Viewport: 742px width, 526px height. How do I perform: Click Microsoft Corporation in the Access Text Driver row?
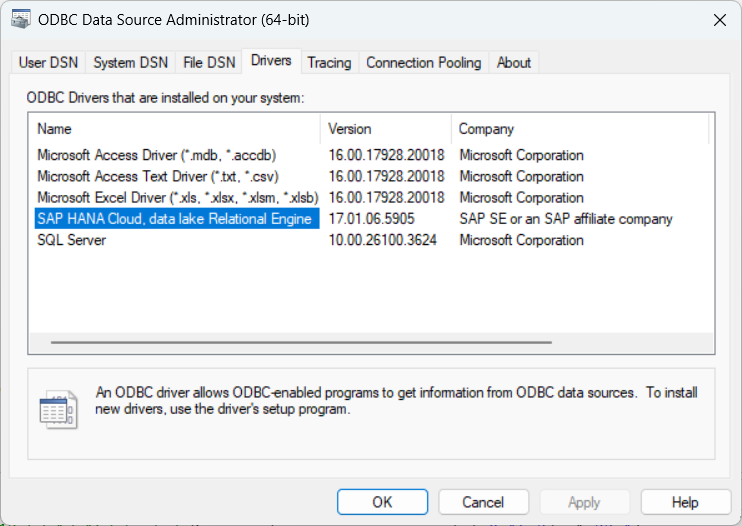(x=521, y=176)
